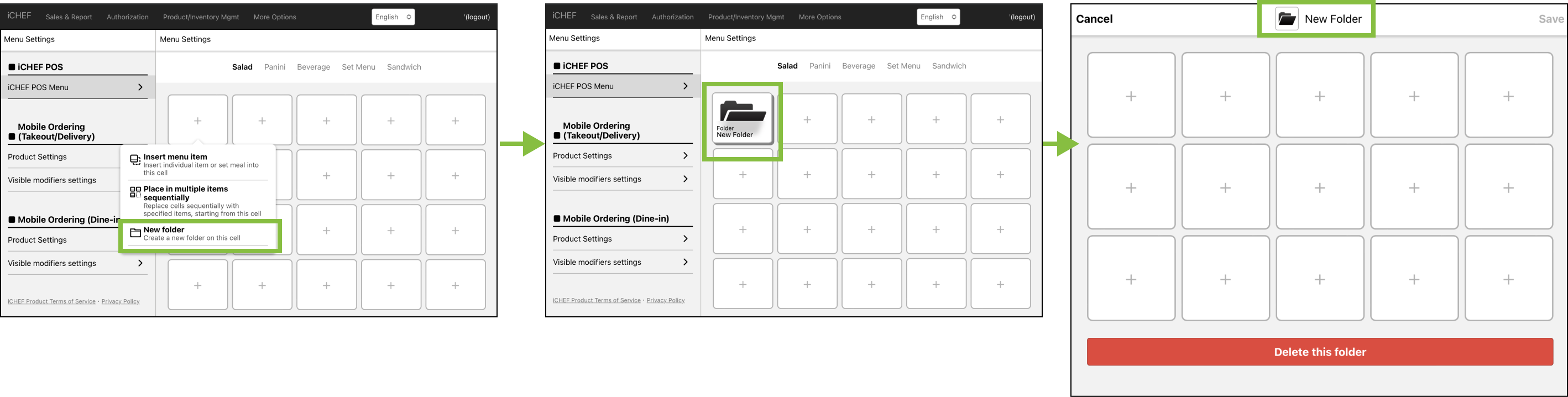This screenshot has height=397, width=1568.
Task: Click the New folder icon in context menu
Action: click(x=135, y=233)
